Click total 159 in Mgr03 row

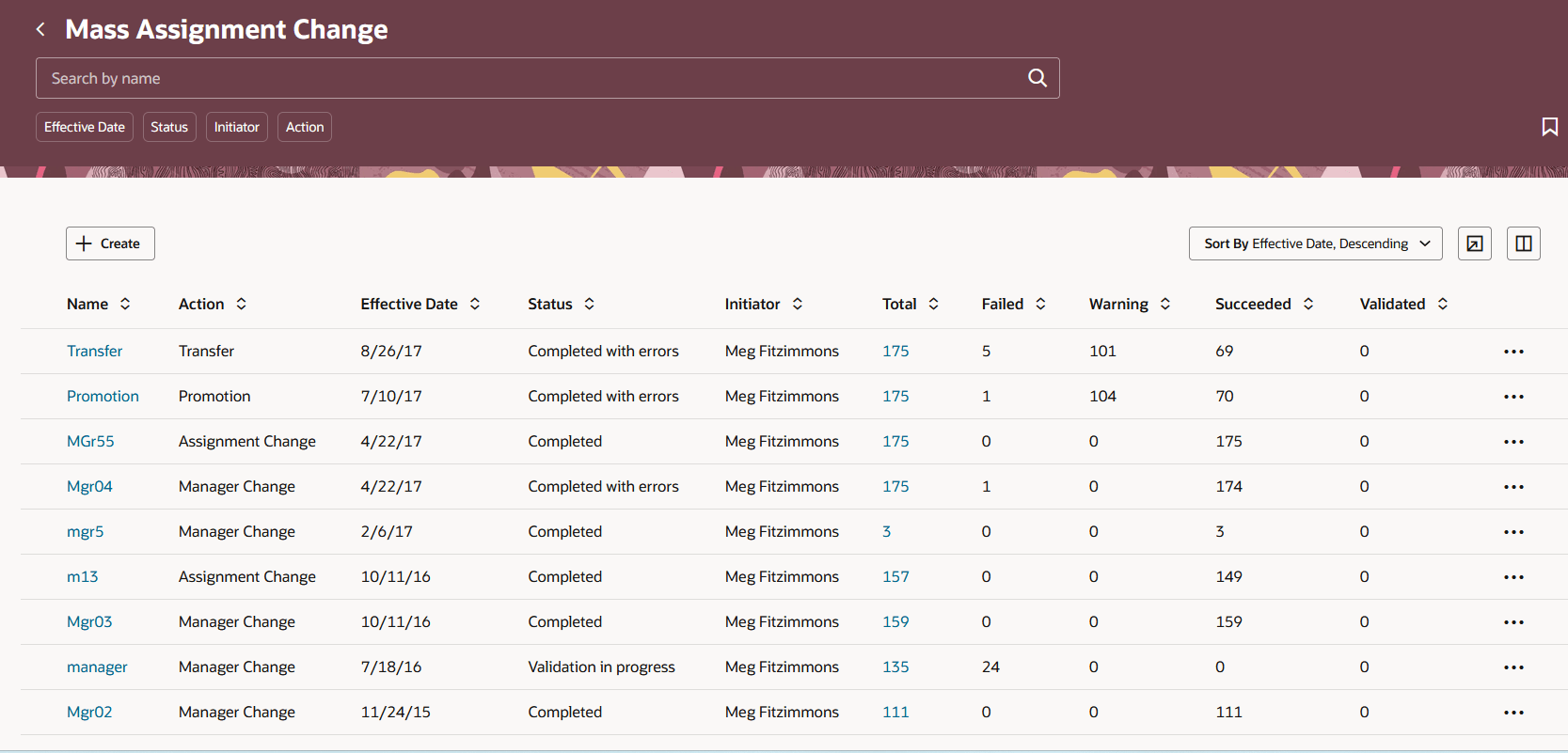pos(895,621)
